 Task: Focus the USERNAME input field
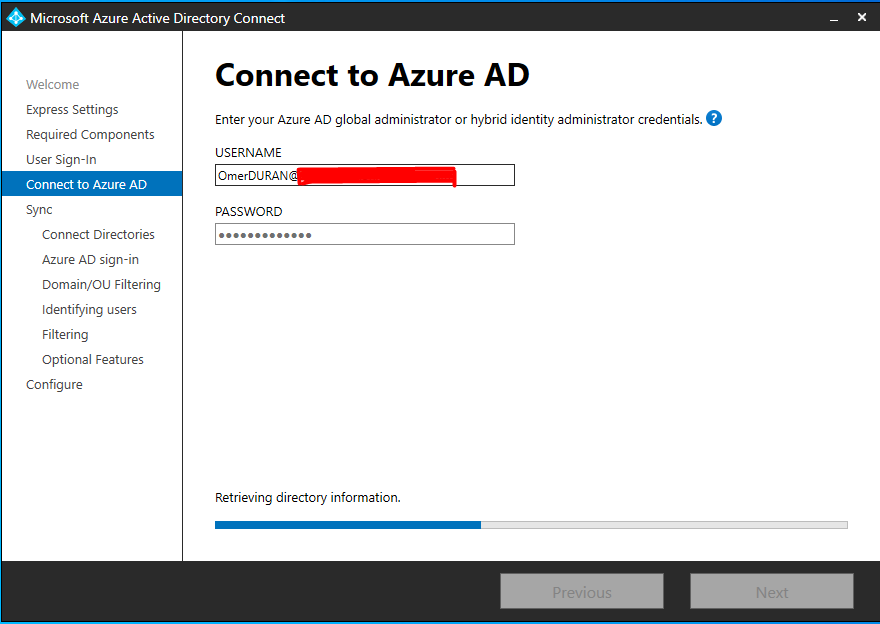(x=365, y=175)
